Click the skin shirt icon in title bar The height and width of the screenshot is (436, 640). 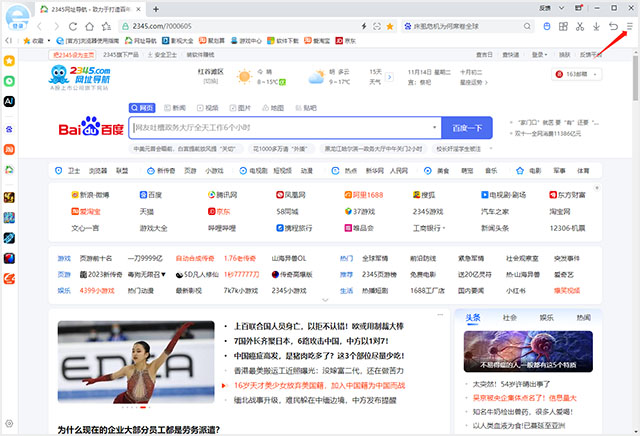[x=579, y=8]
